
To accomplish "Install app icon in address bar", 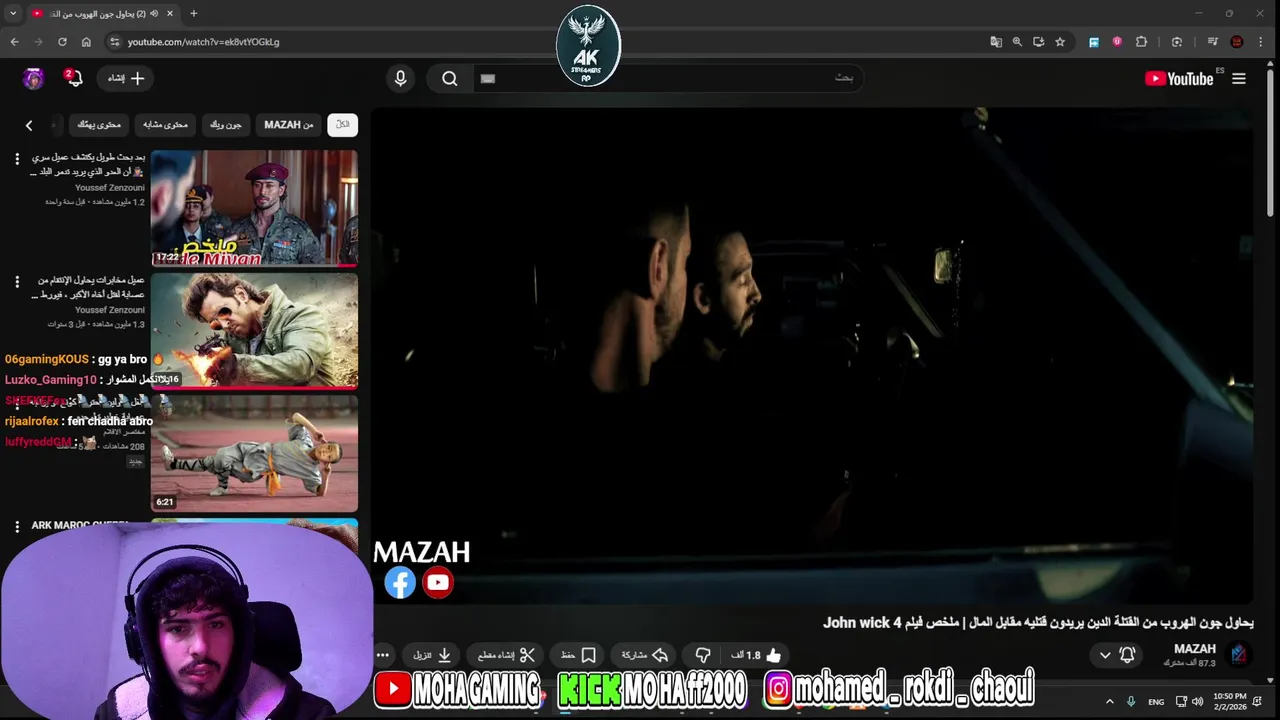I will (x=1038, y=42).
